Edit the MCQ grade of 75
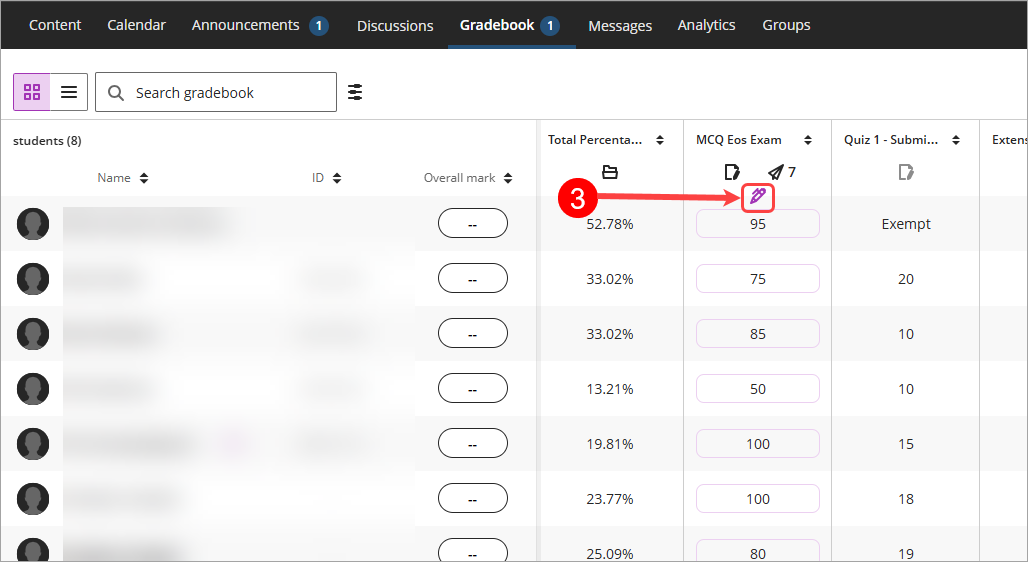This screenshot has height=562, width=1028. tap(757, 279)
